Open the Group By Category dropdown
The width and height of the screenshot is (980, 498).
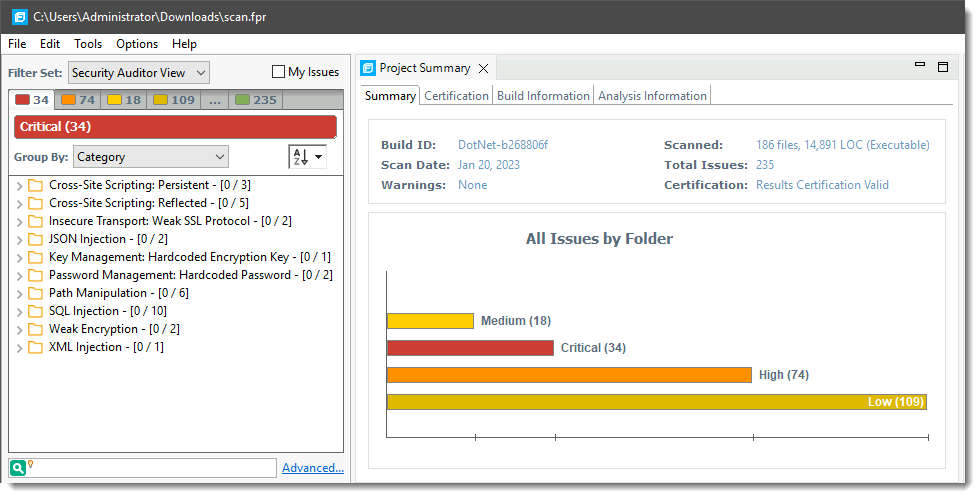(150, 157)
